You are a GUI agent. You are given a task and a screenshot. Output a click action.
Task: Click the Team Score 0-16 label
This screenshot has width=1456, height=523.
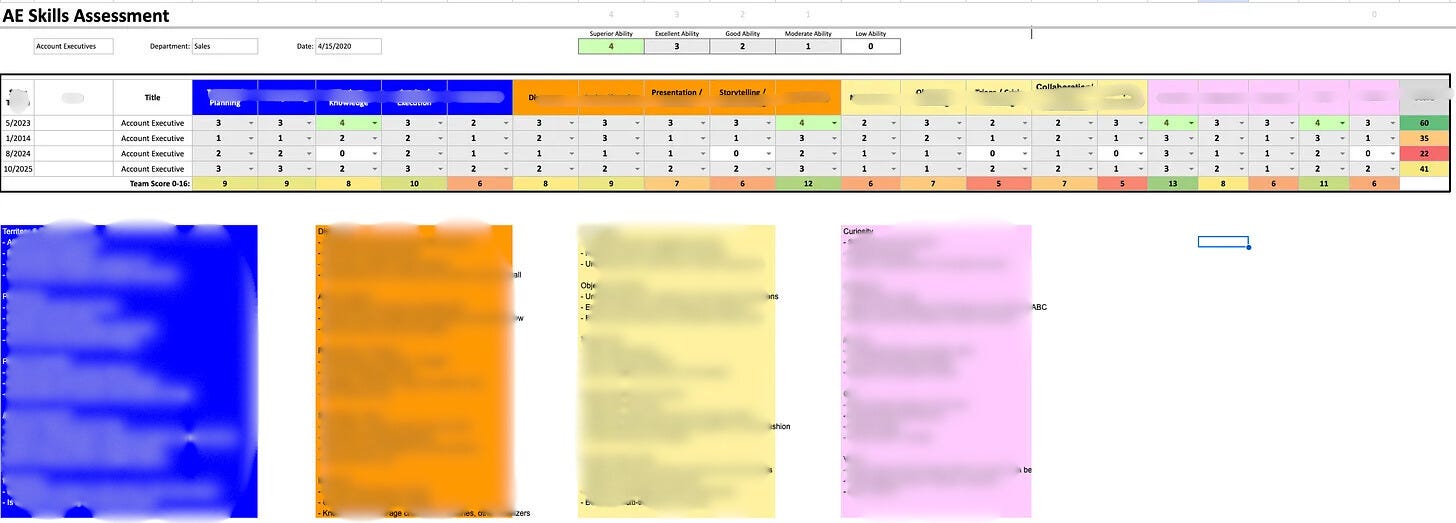[159, 184]
